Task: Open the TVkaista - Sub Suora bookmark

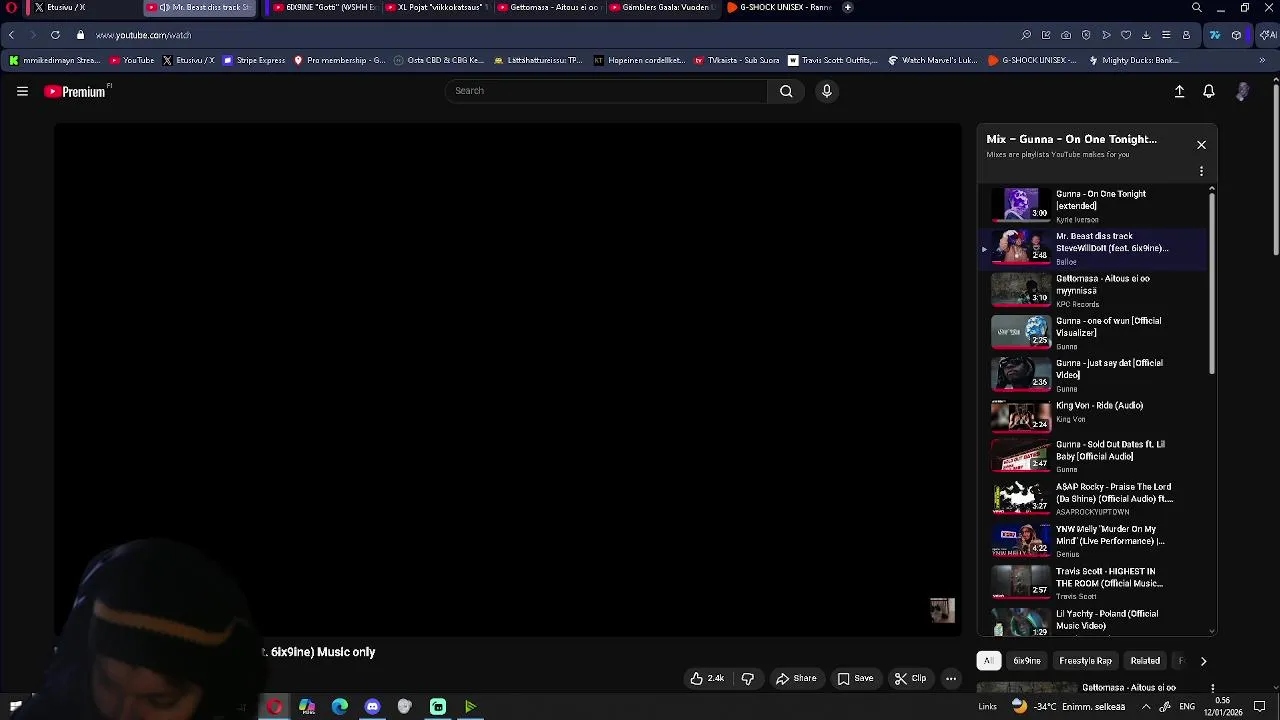Action: tap(736, 60)
